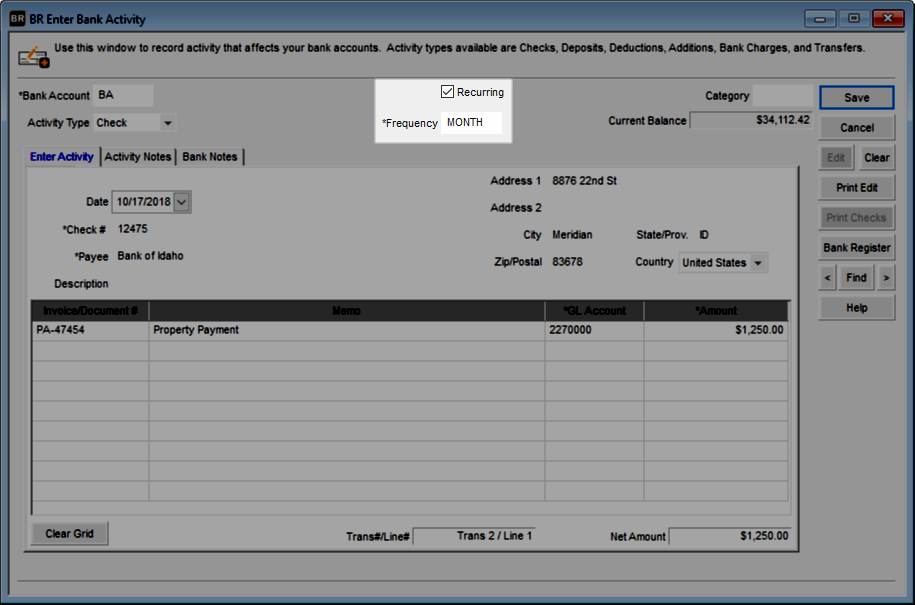Screen dimensions: 915x605
Task: Clear the activity form
Action: click(x=877, y=157)
